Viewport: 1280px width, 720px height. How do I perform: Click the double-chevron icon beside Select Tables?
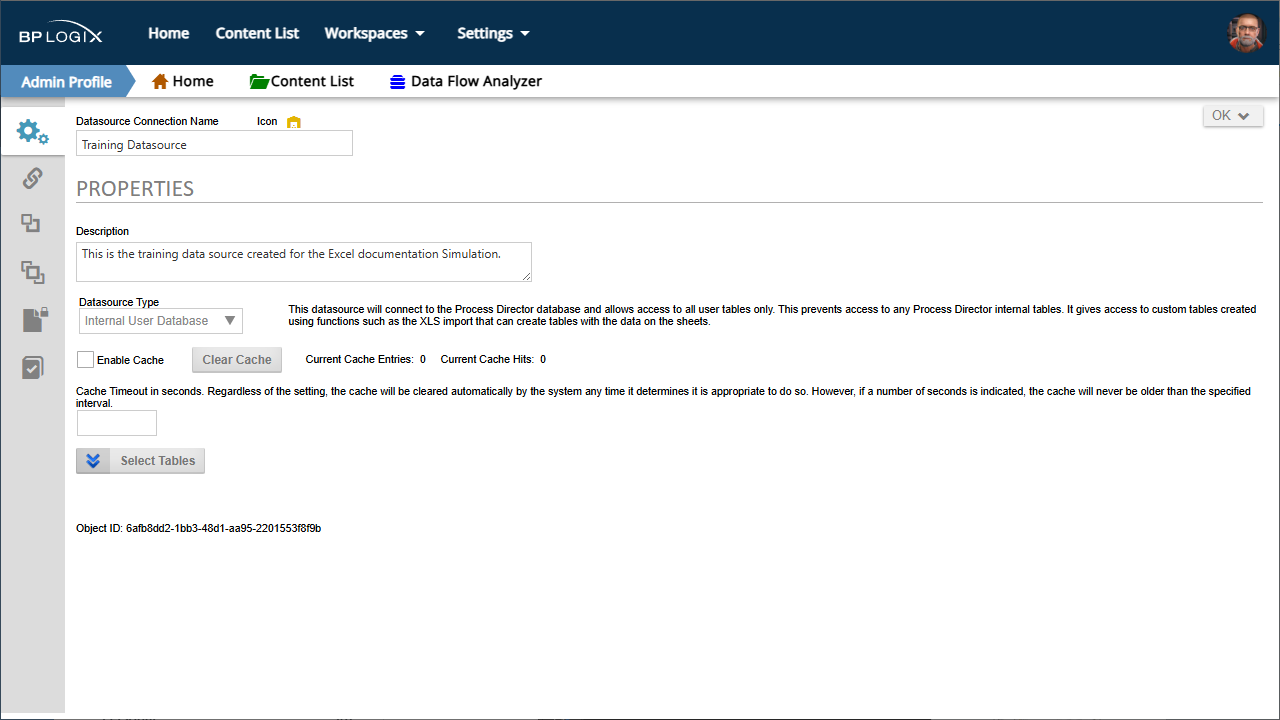click(x=93, y=461)
